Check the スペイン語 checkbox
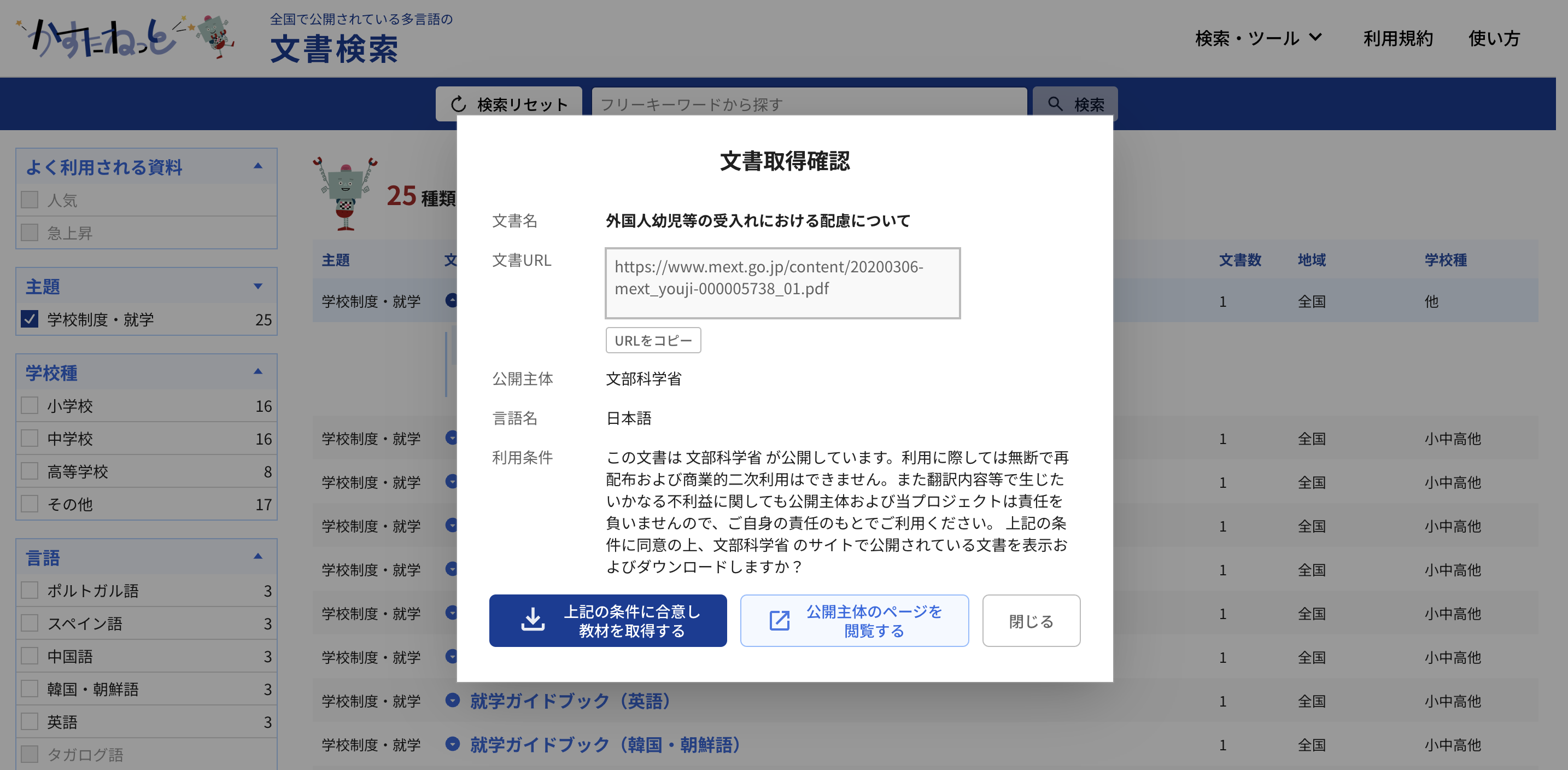 click(x=29, y=623)
